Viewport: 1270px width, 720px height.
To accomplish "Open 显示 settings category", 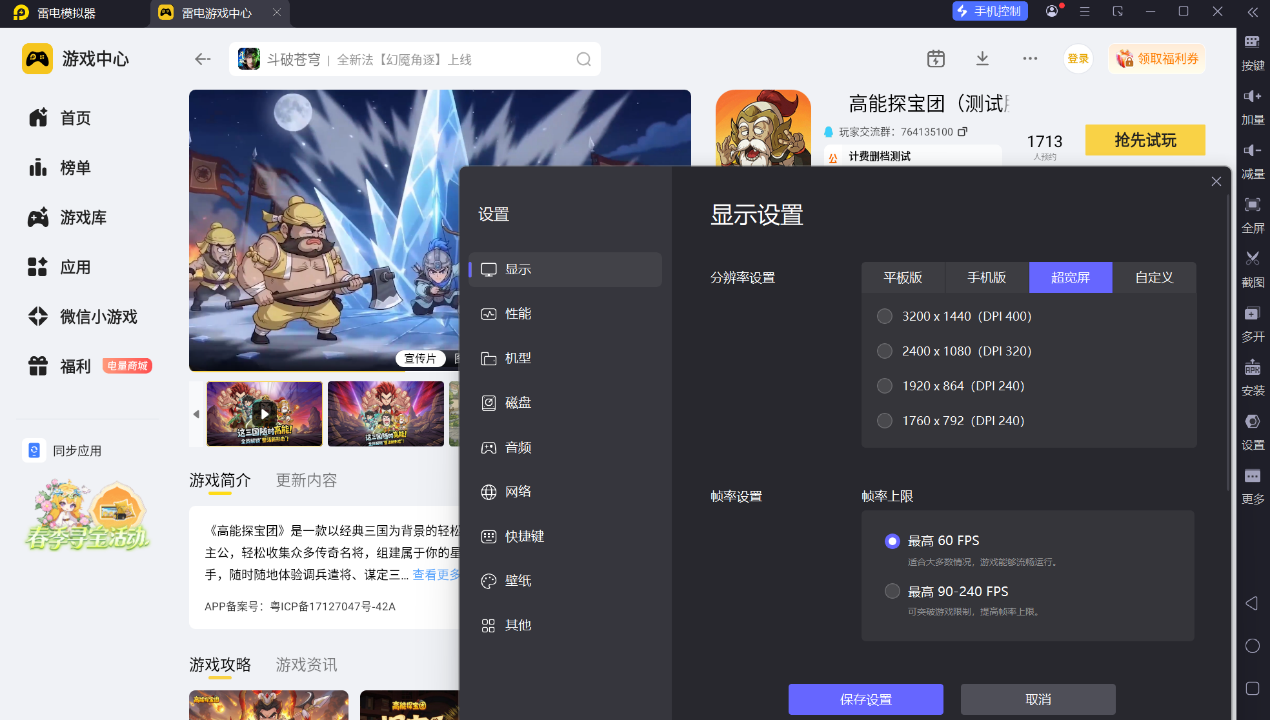I will [565, 270].
